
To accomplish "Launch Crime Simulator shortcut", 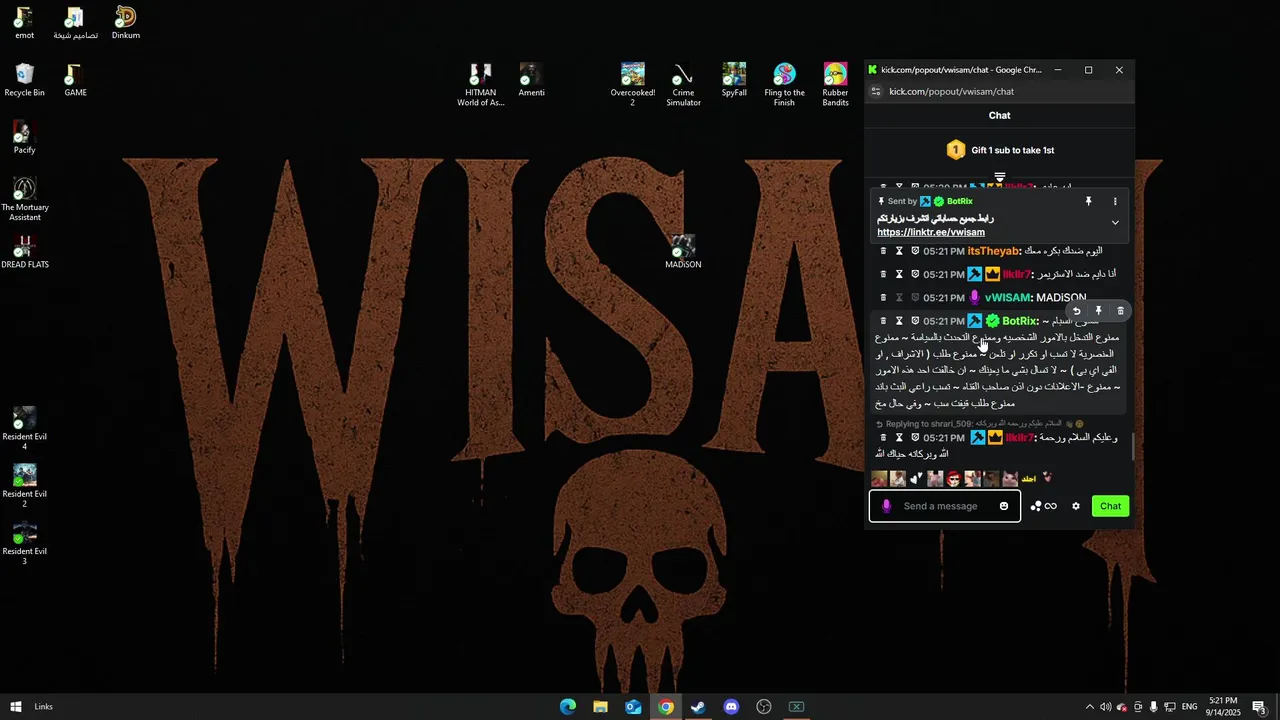I will [683, 85].
